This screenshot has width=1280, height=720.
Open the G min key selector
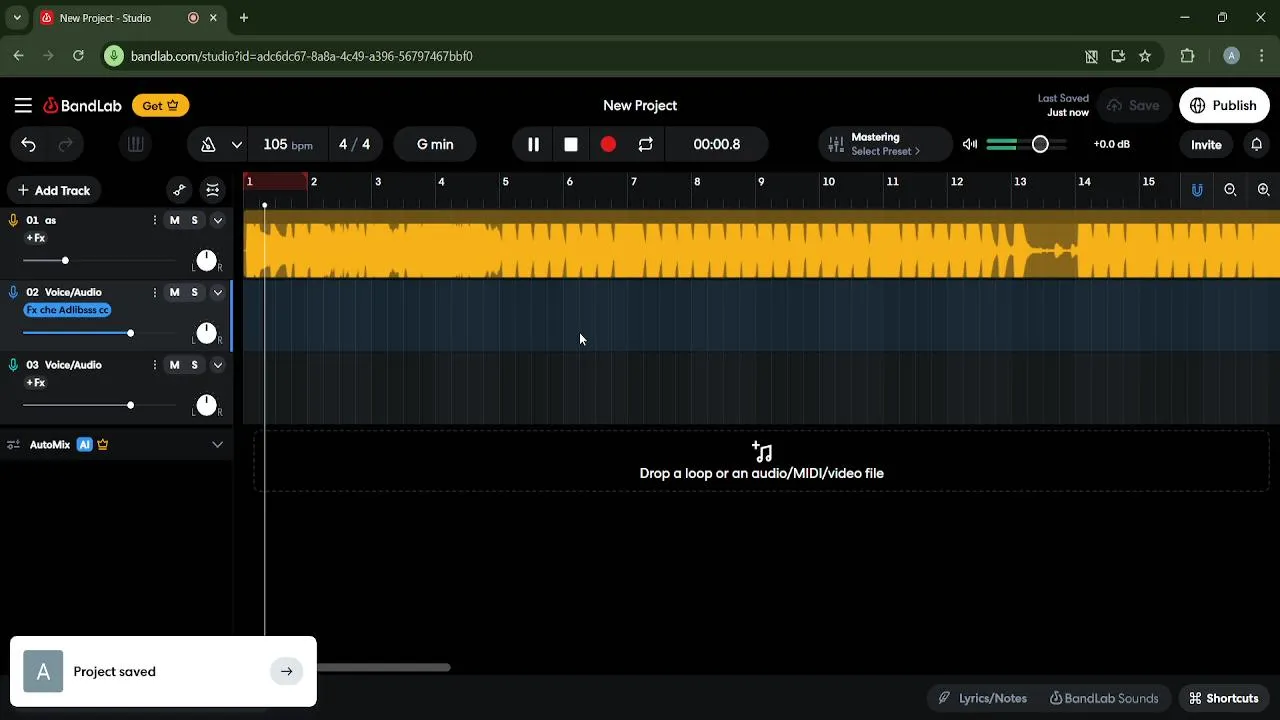click(x=435, y=145)
